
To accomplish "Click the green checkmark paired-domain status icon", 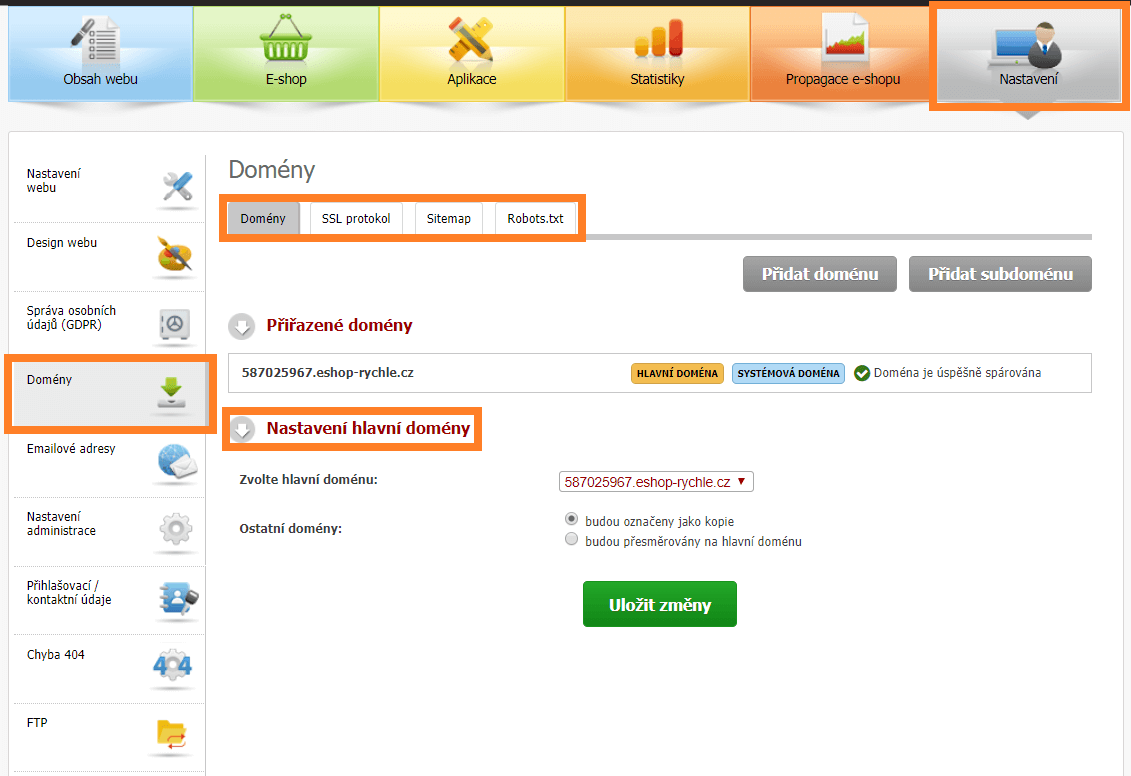I will (x=861, y=373).
